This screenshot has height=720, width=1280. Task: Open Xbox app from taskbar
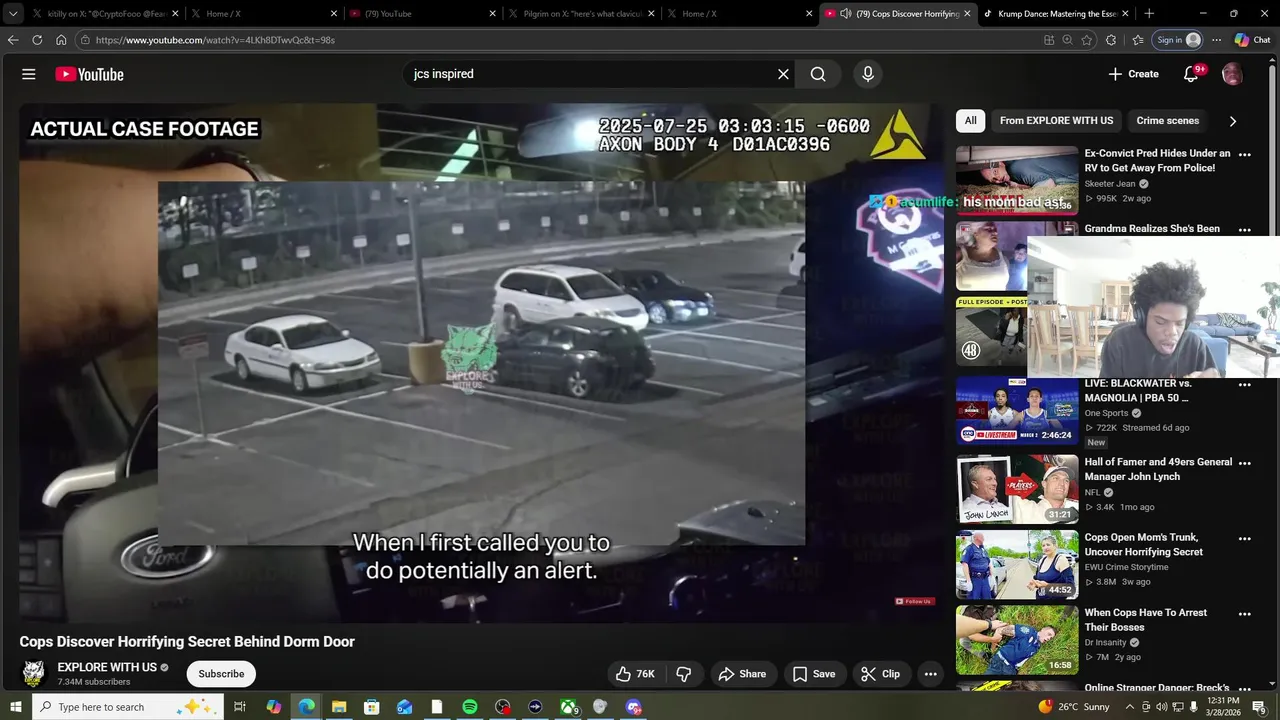pyautogui.click(x=568, y=707)
